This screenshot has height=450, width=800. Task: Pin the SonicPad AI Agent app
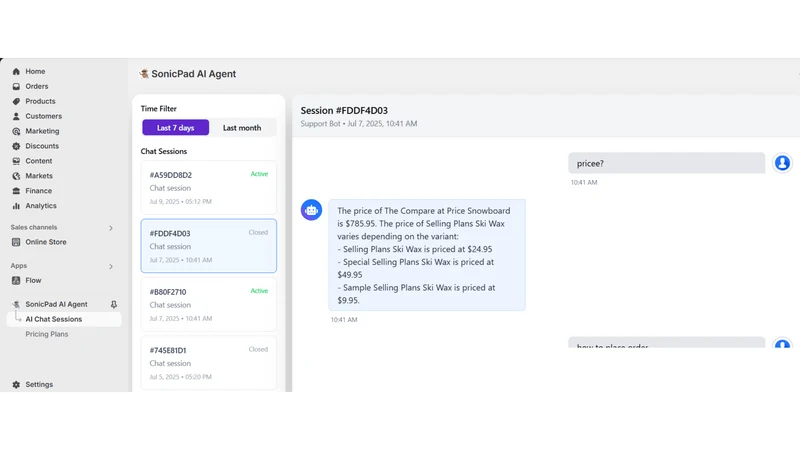(114, 304)
